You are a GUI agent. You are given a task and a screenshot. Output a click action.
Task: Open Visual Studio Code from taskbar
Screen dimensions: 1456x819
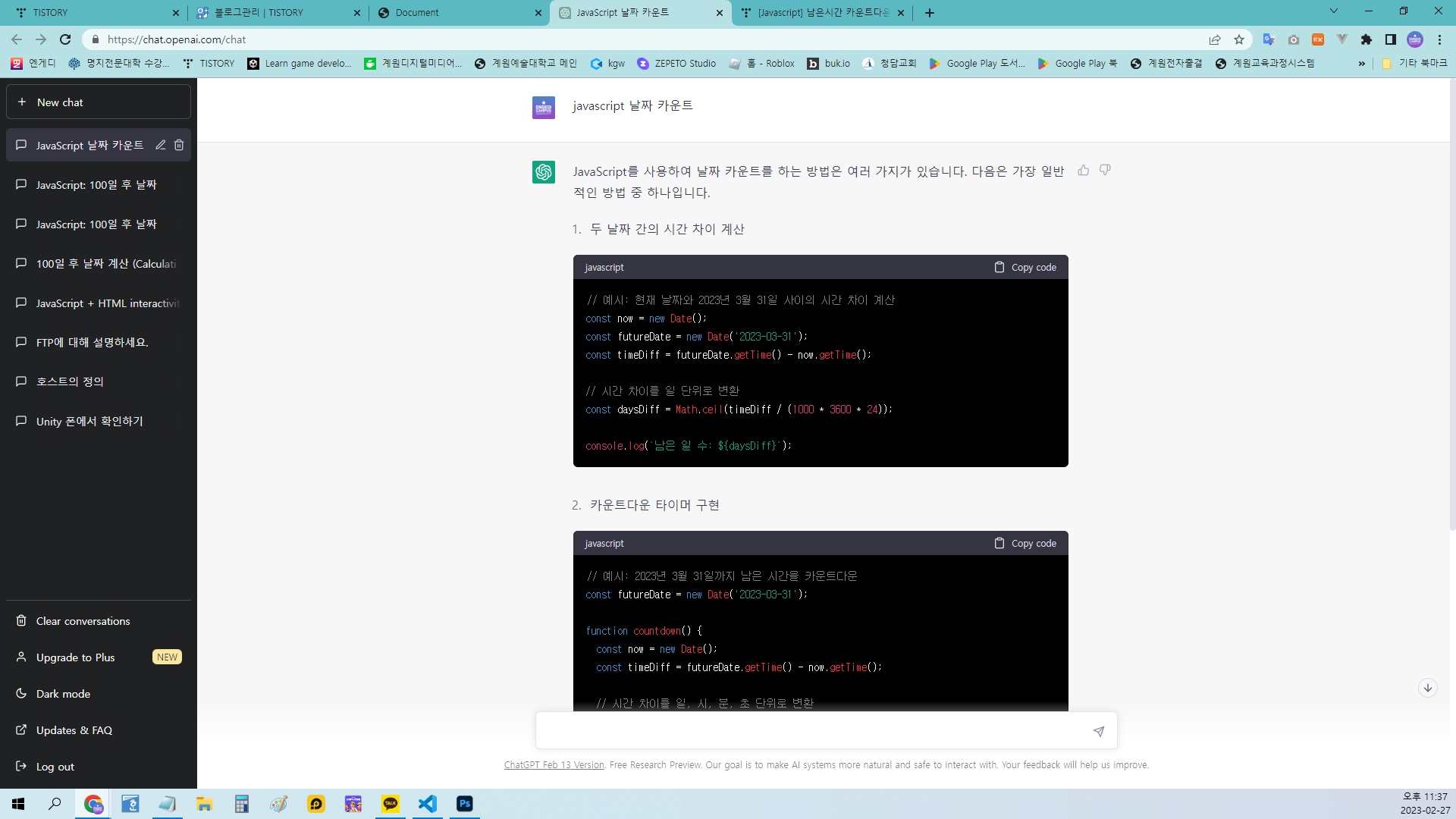(x=428, y=804)
